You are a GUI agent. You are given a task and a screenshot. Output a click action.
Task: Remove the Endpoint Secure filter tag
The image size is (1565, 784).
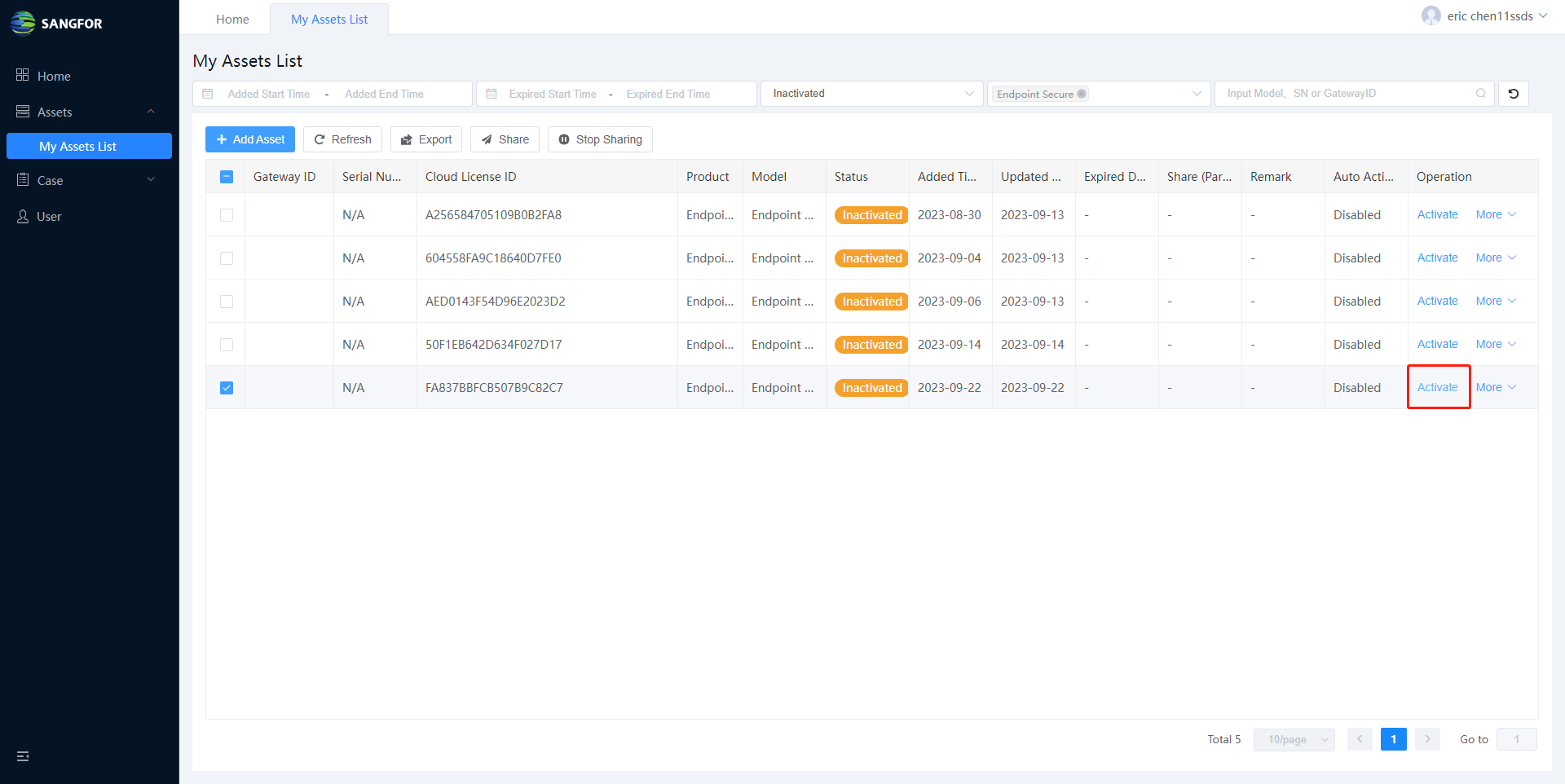1082,94
